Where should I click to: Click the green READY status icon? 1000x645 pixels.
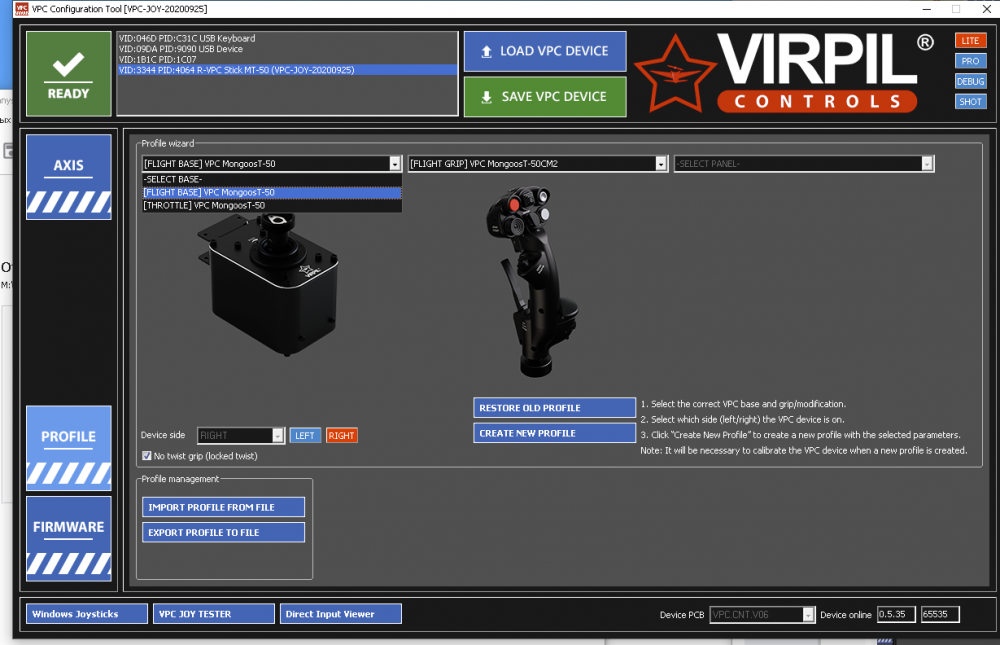pyautogui.click(x=68, y=74)
